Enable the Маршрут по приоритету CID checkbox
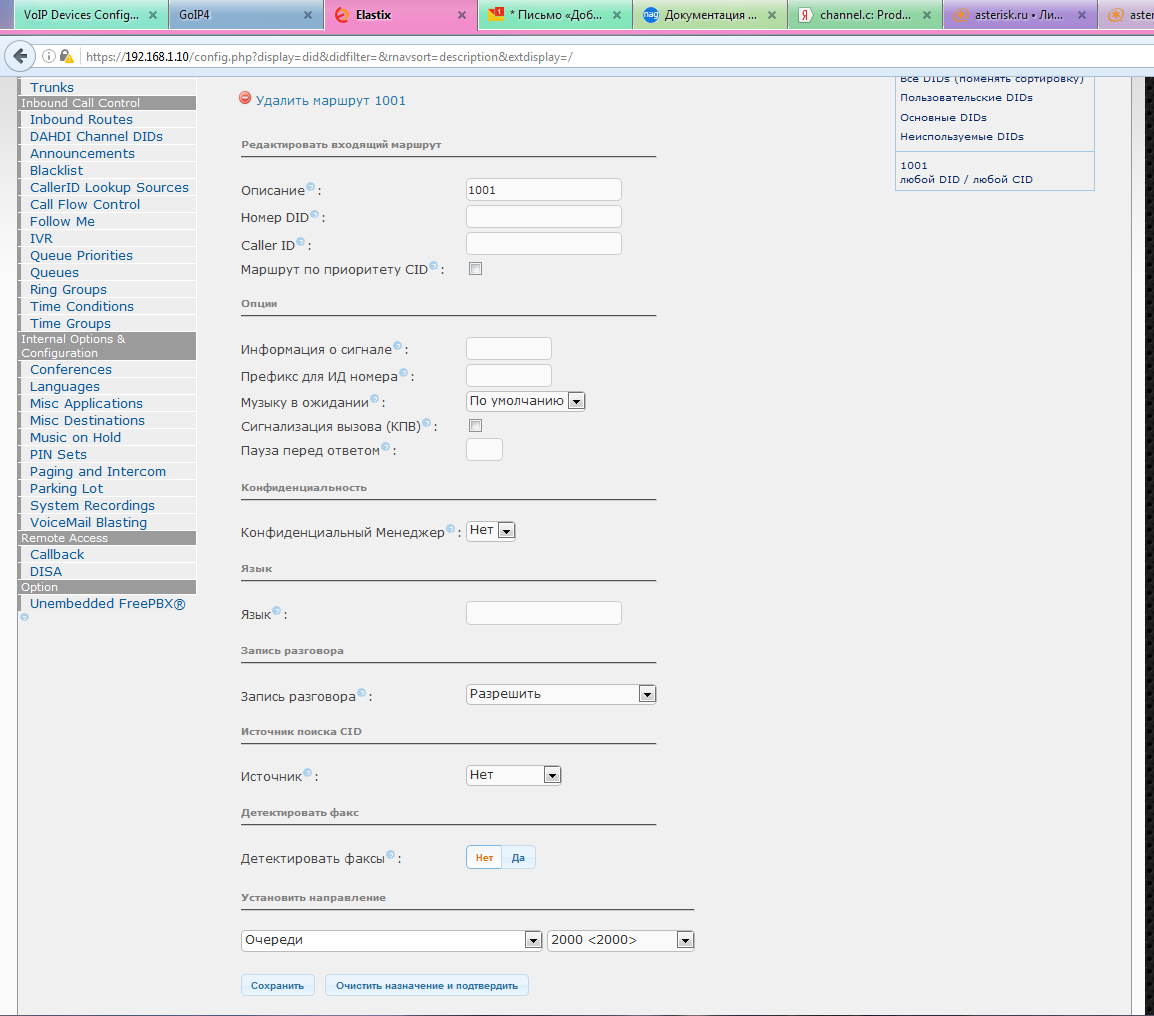1154x1016 pixels. [476, 269]
